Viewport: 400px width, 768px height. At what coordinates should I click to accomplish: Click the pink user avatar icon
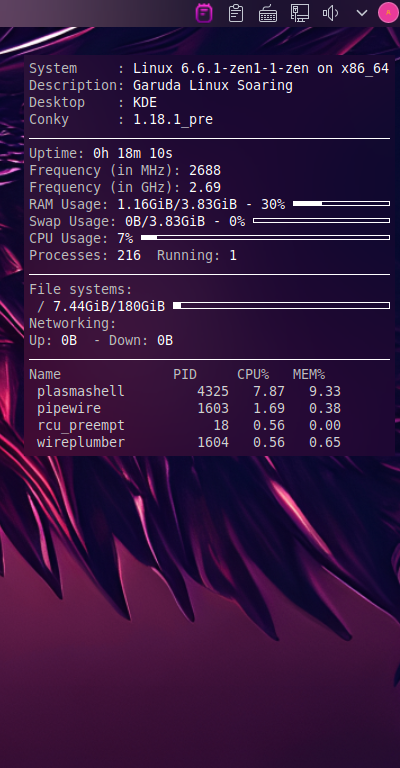(388, 13)
